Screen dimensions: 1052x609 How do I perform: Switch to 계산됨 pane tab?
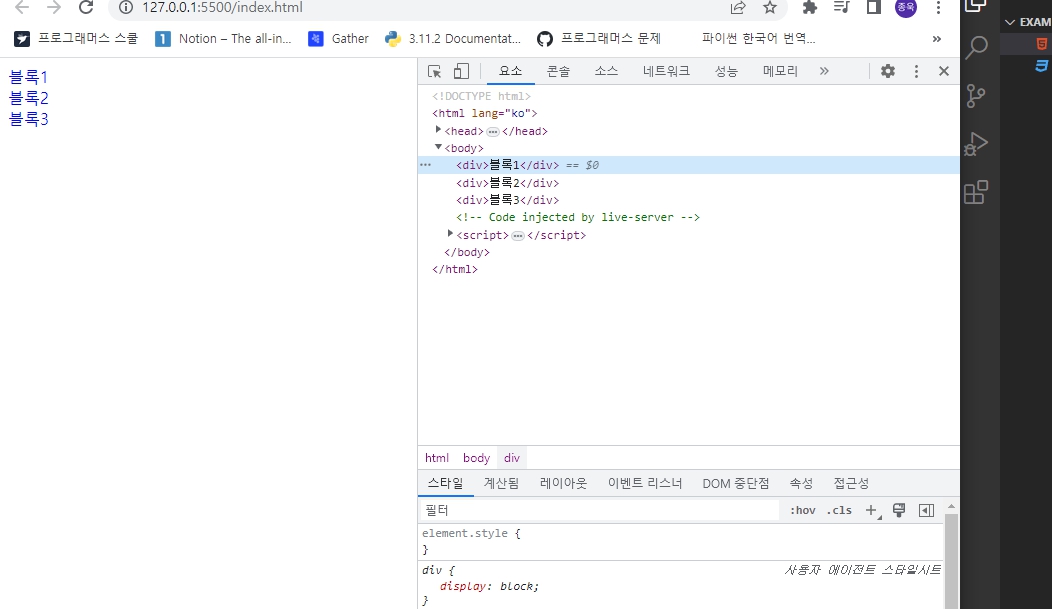(x=501, y=484)
